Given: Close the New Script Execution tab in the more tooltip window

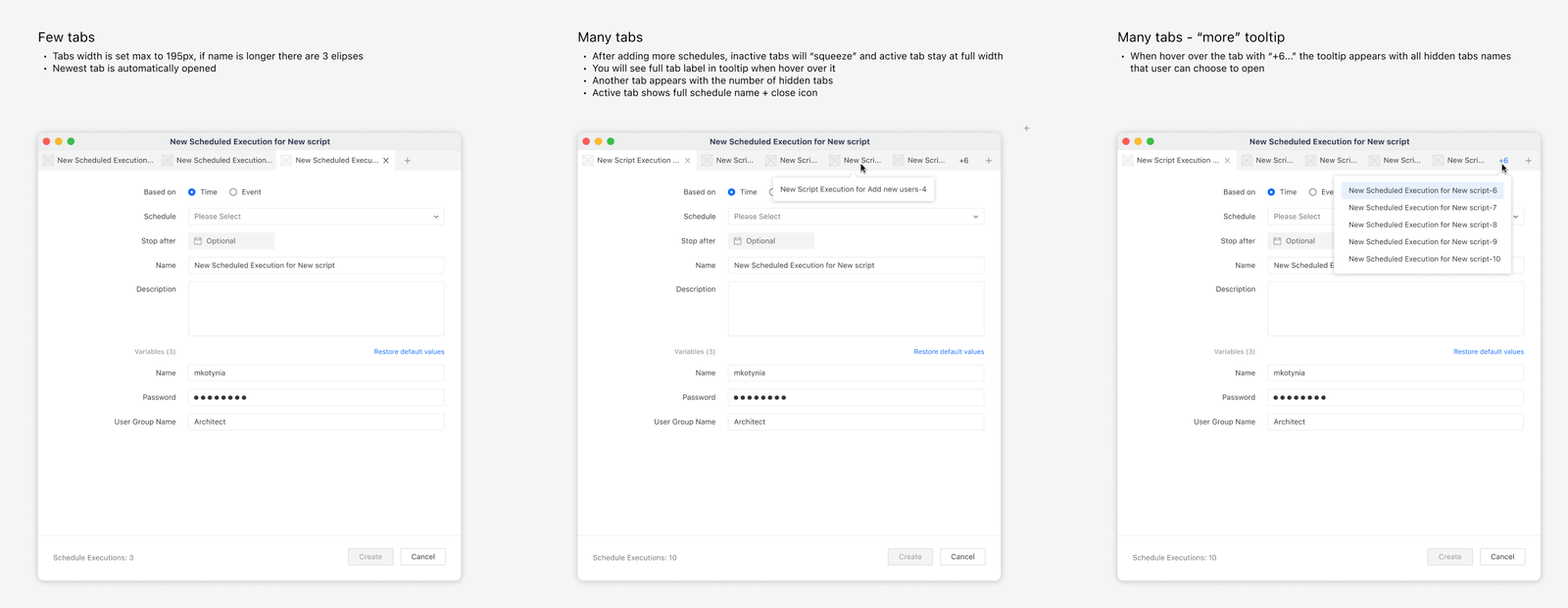Looking at the screenshot, I should tap(1227, 161).
